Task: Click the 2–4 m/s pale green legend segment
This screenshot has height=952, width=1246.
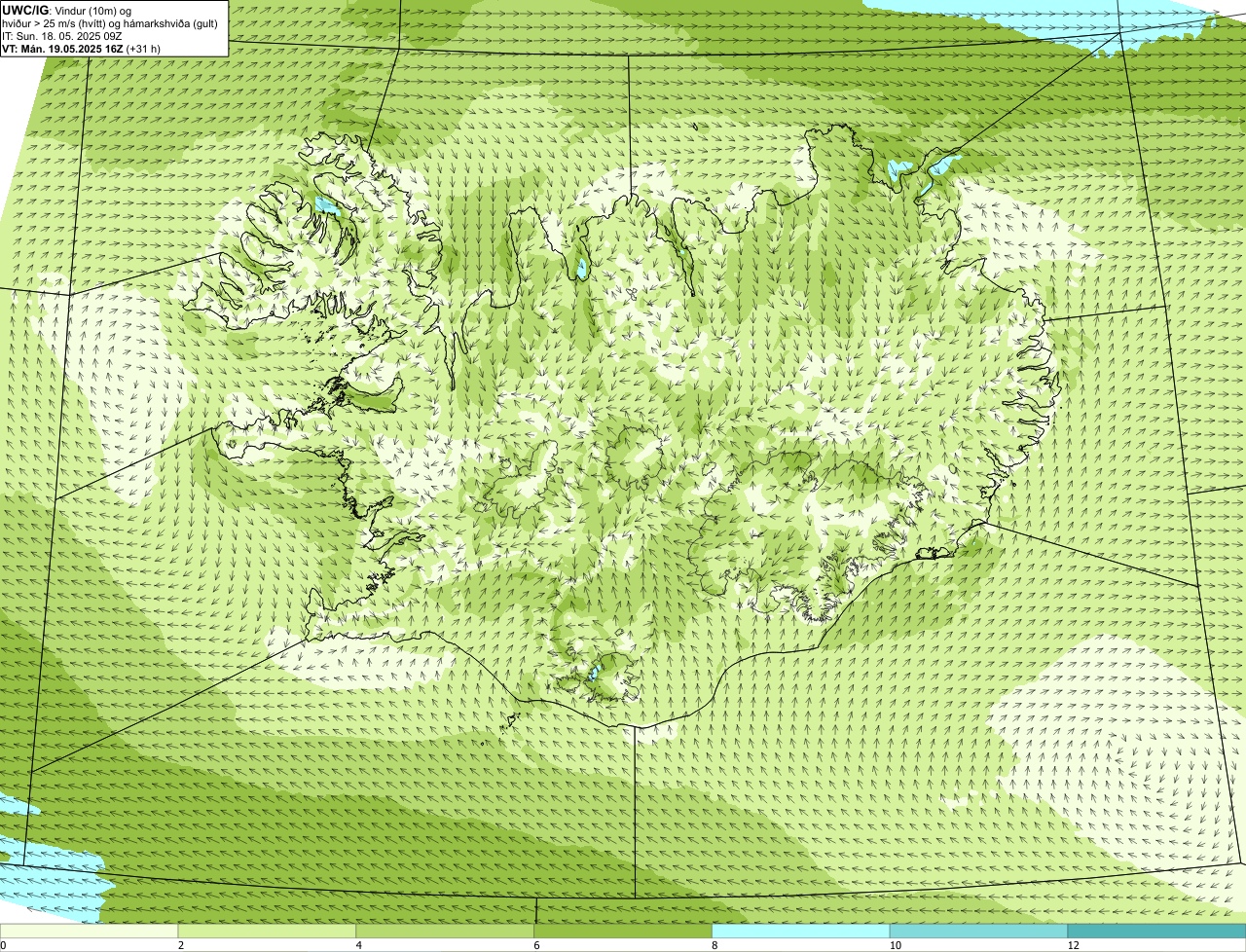Action: pyautogui.click(x=268, y=932)
